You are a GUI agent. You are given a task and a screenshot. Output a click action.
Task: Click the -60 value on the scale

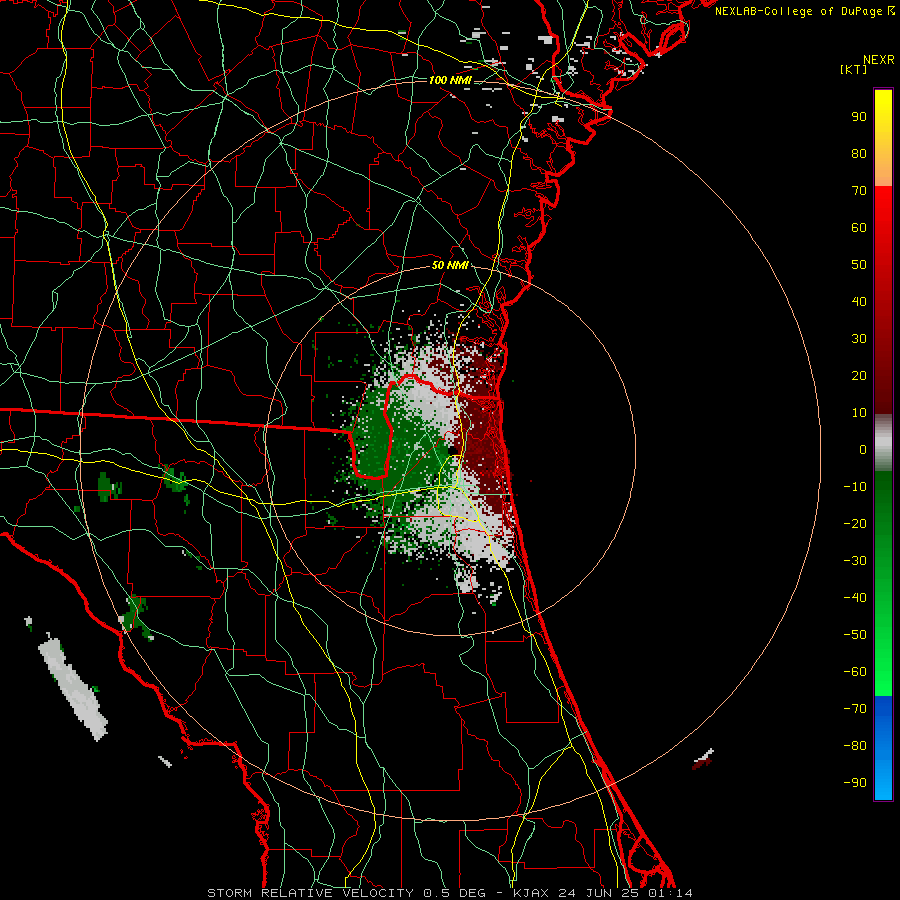(855, 672)
